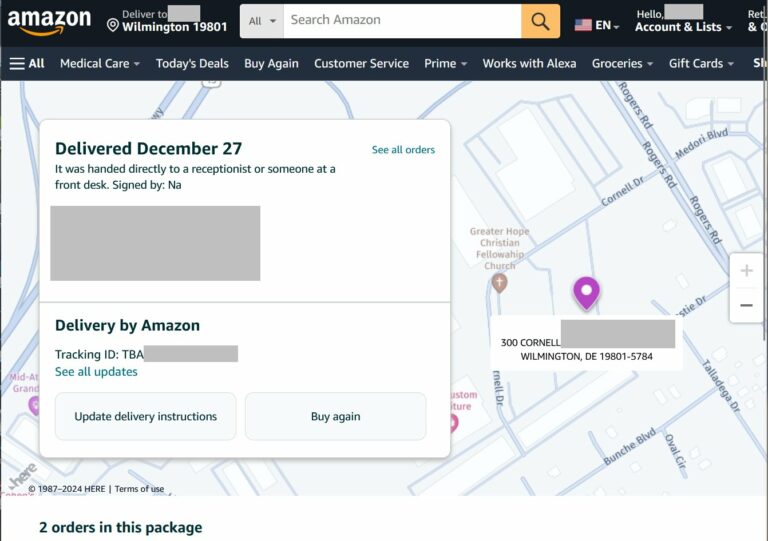768x541 pixels.
Task: Select the Update delivery instructions button
Action: (x=145, y=416)
